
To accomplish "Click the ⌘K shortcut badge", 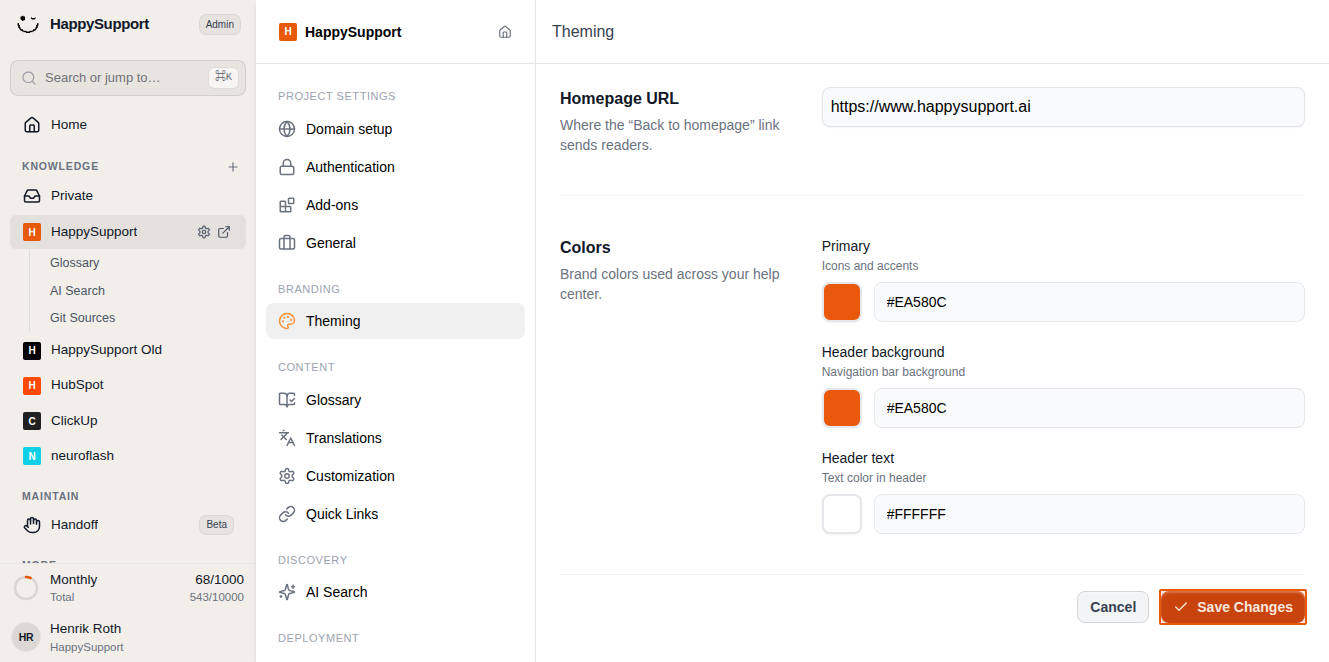I will click(223, 77).
